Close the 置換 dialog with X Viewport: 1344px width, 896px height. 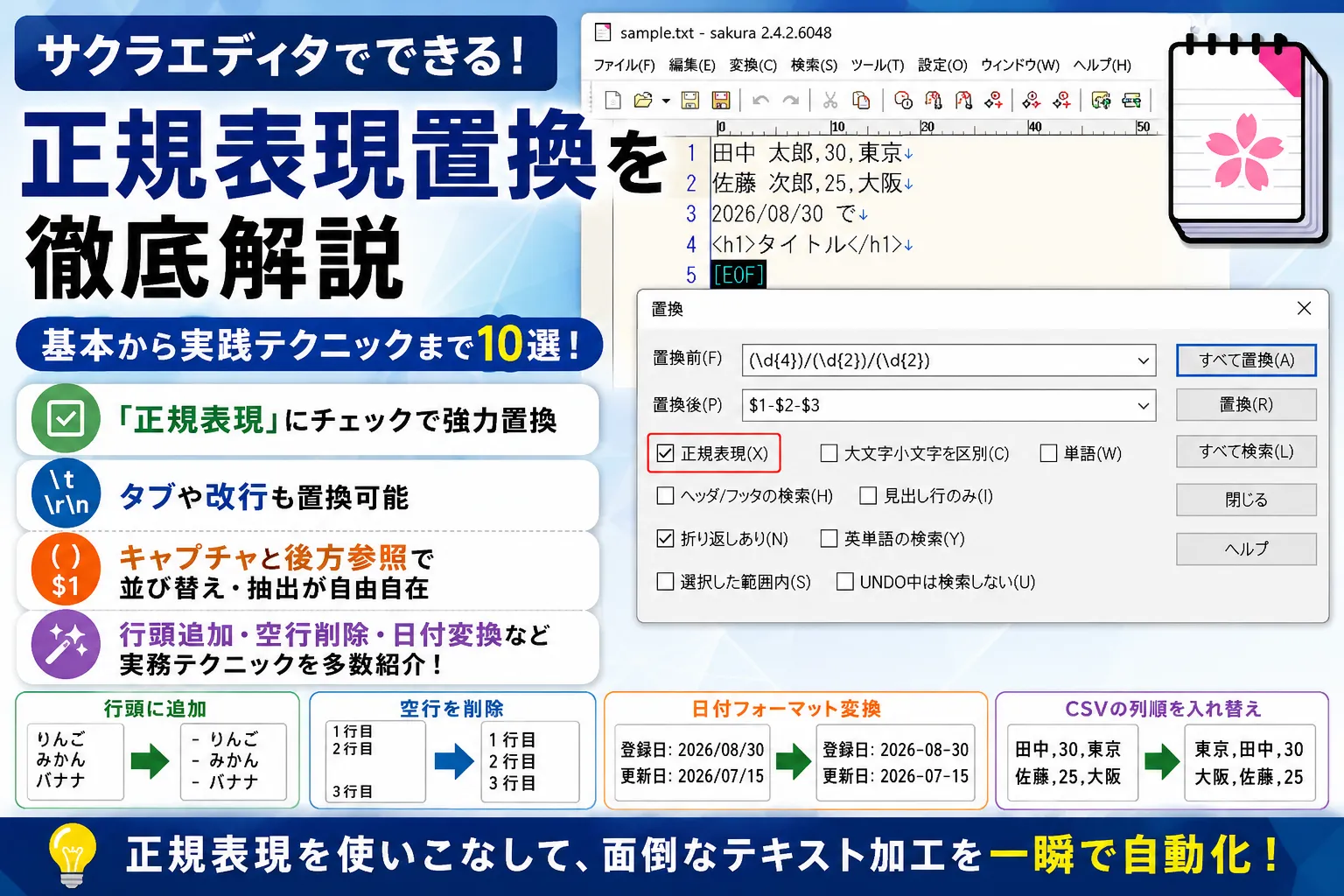1304,309
